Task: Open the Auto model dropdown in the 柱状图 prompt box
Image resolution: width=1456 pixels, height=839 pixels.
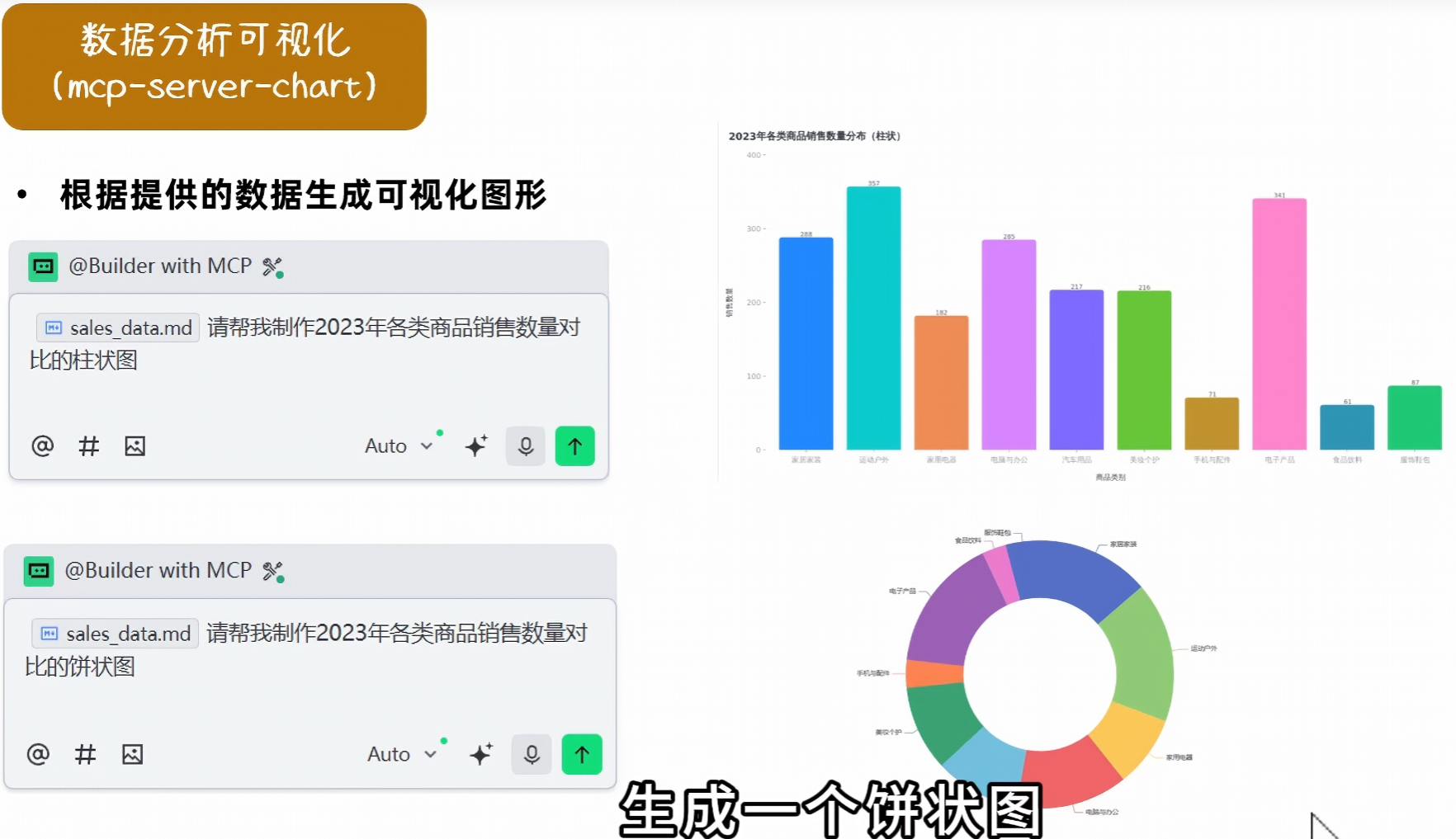Action: [x=399, y=446]
